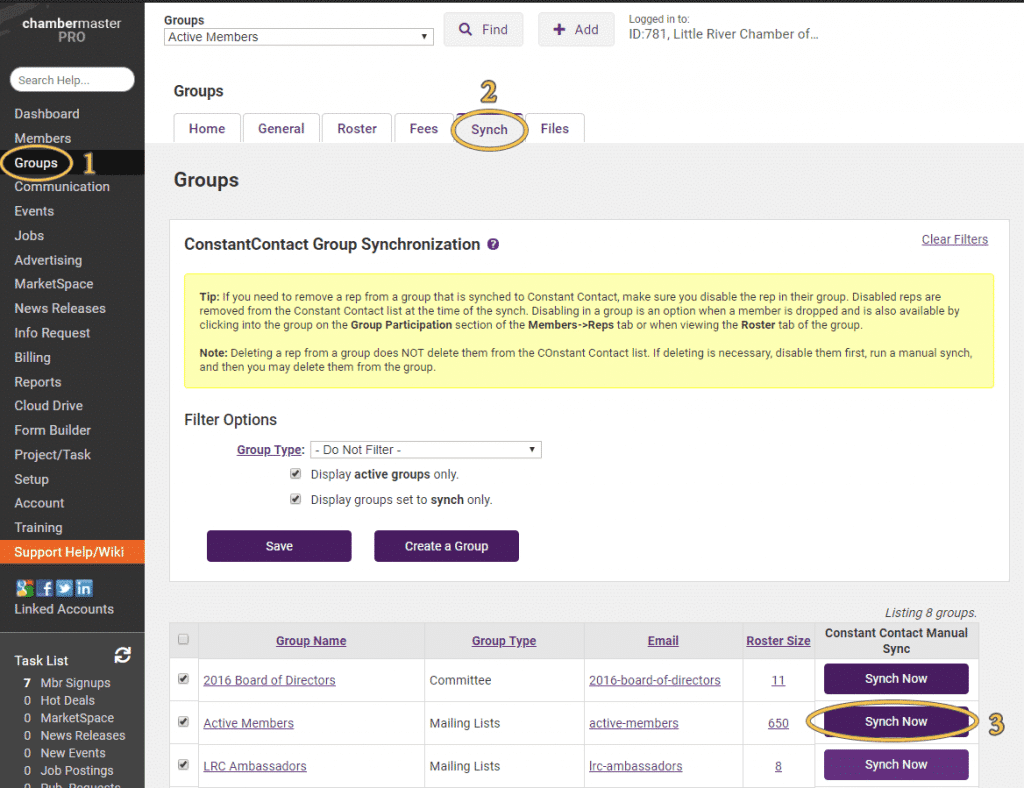1024x788 pixels.
Task: Open the Groups dropdown showing Active Members
Action: (x=298, y=37)
